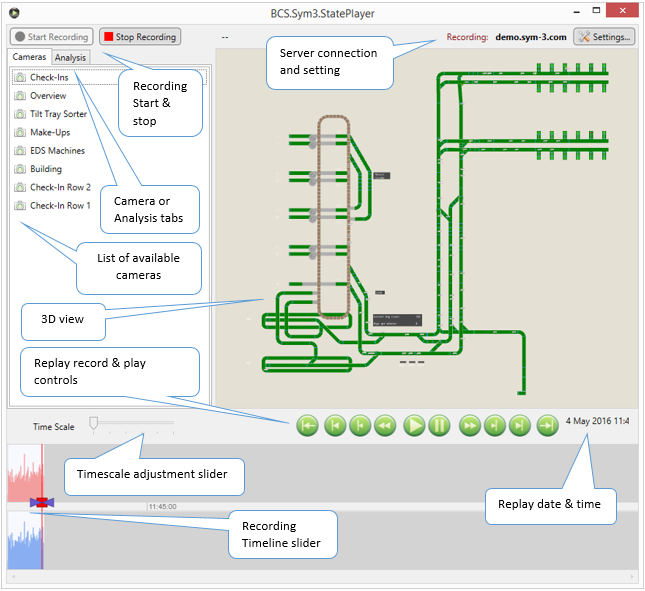Click the fast-forward double-arrow button
The width and height of the screenshot is (645, 591).
[x=469, y=426]
